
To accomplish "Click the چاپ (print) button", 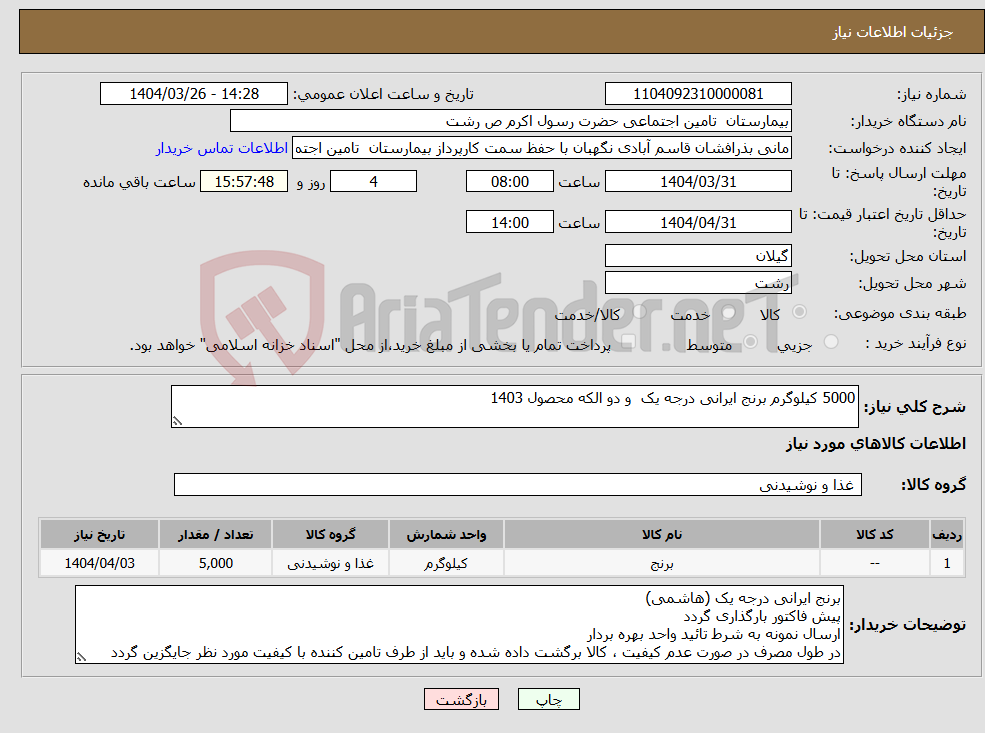I will pyautogui.click(x=548, y=699).
